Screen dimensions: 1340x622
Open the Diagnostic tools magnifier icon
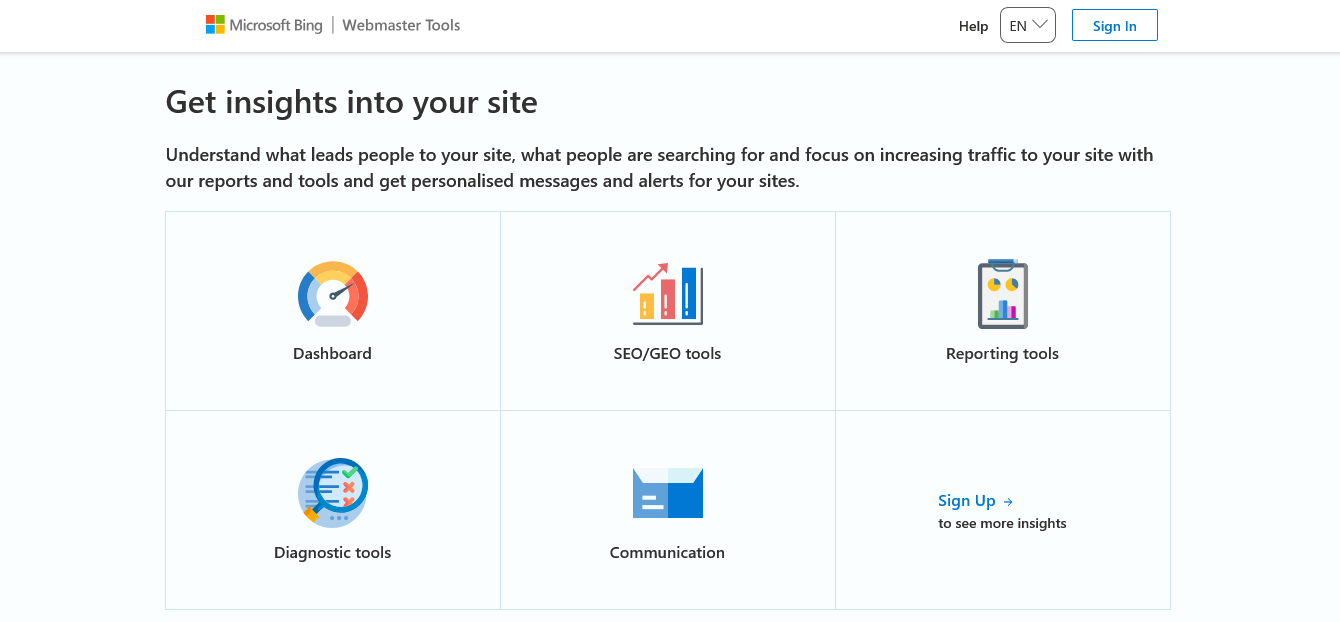333,492
